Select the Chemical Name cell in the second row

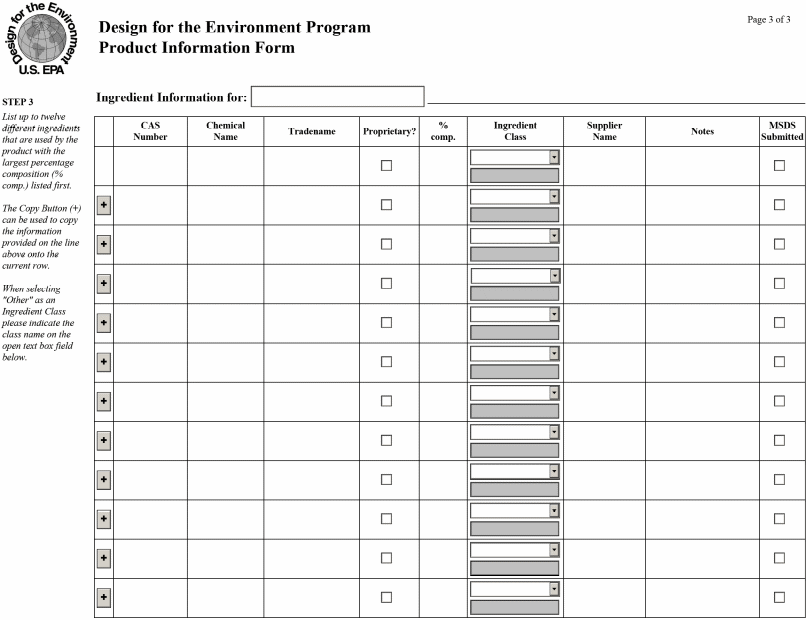[225, 205]
